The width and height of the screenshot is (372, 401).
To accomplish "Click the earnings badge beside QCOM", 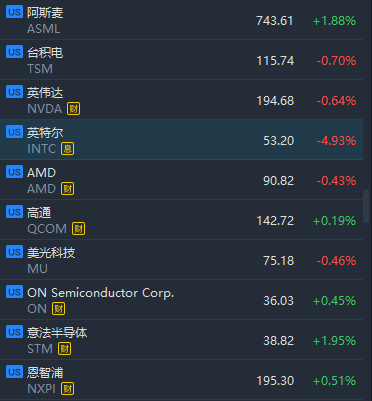I will [x=78, y=229].
